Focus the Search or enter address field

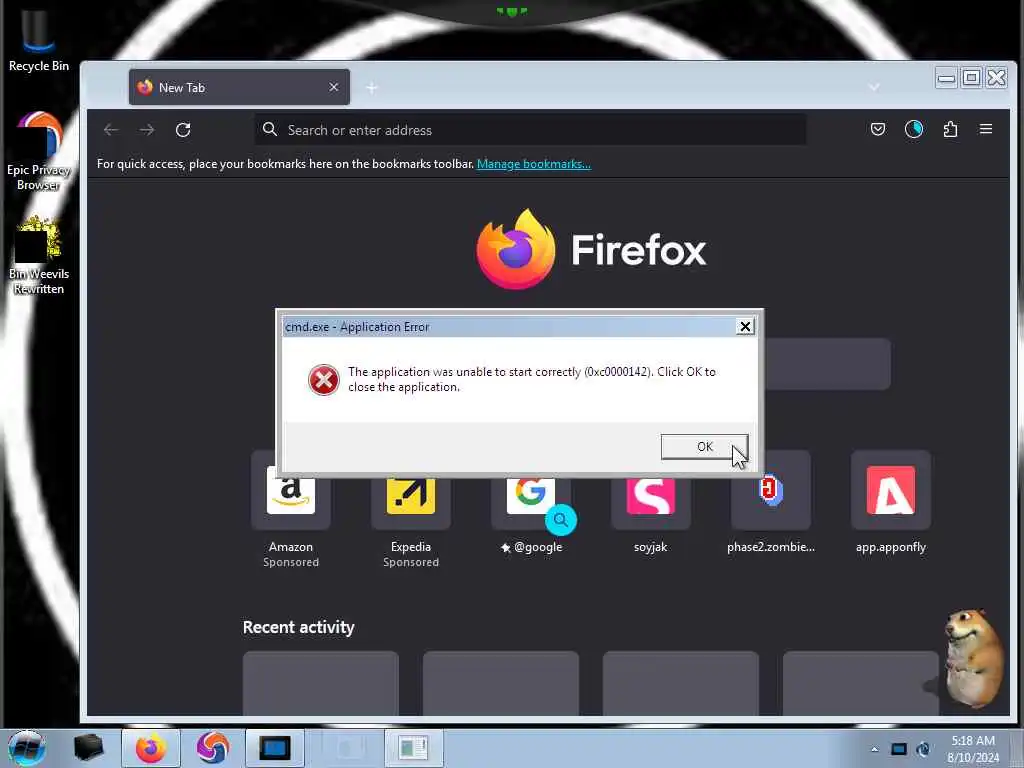pyautogui.click(x=530, y=130)
